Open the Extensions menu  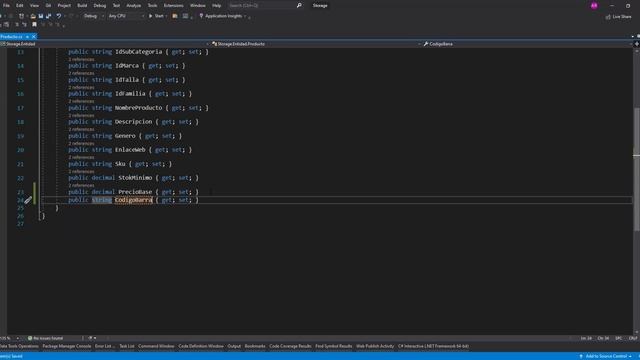[173, 5]
